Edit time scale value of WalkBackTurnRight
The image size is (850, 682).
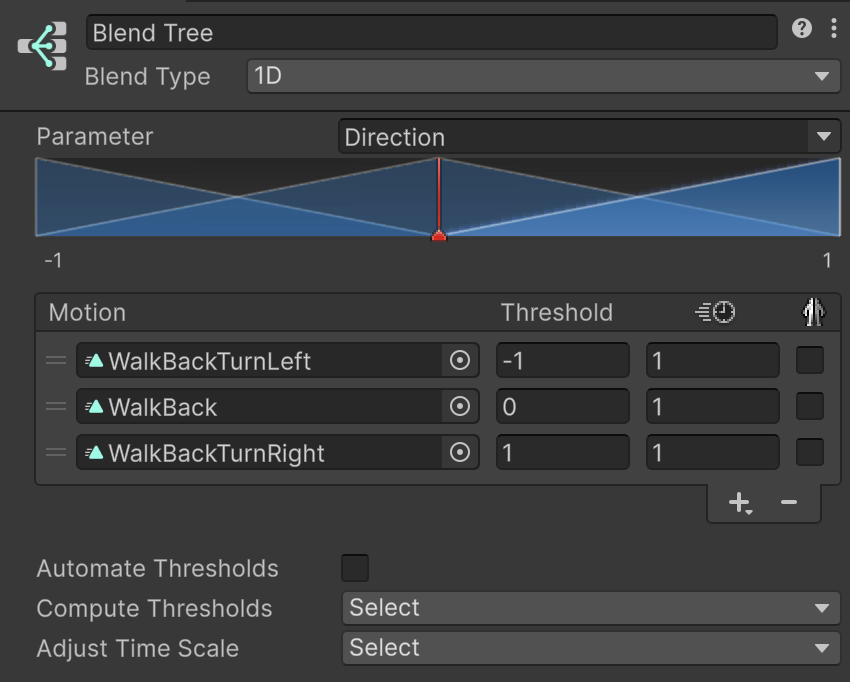[713, 452]
